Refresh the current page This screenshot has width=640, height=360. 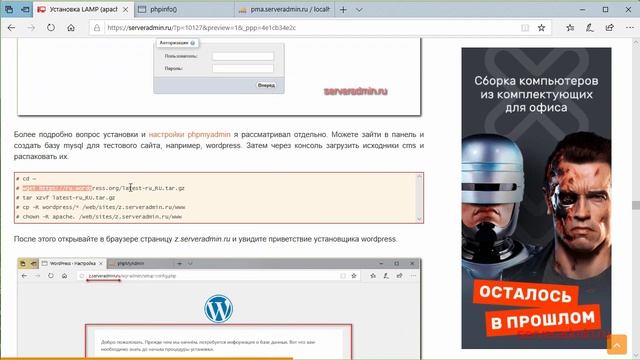[x=51, y=28]
